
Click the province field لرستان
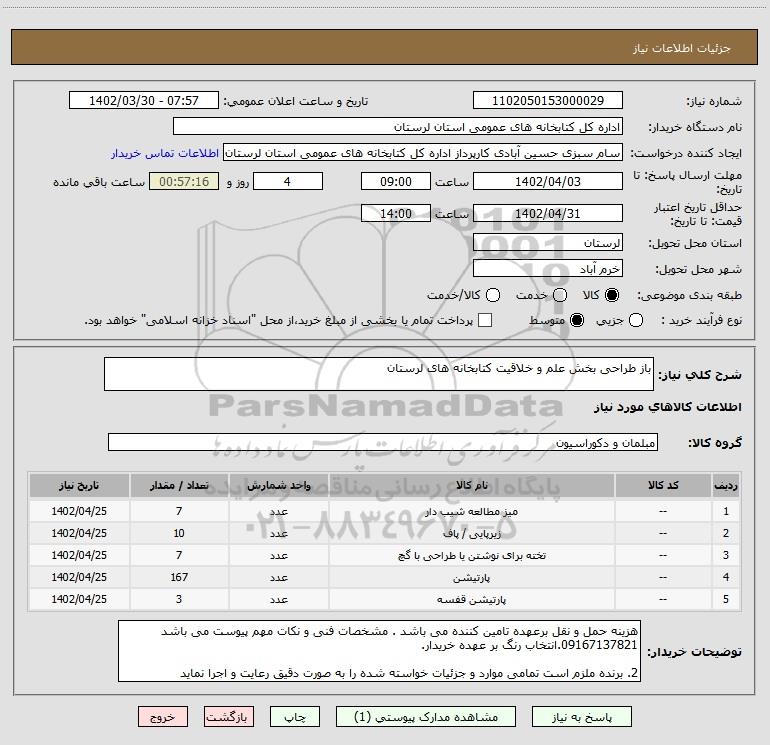548,243
